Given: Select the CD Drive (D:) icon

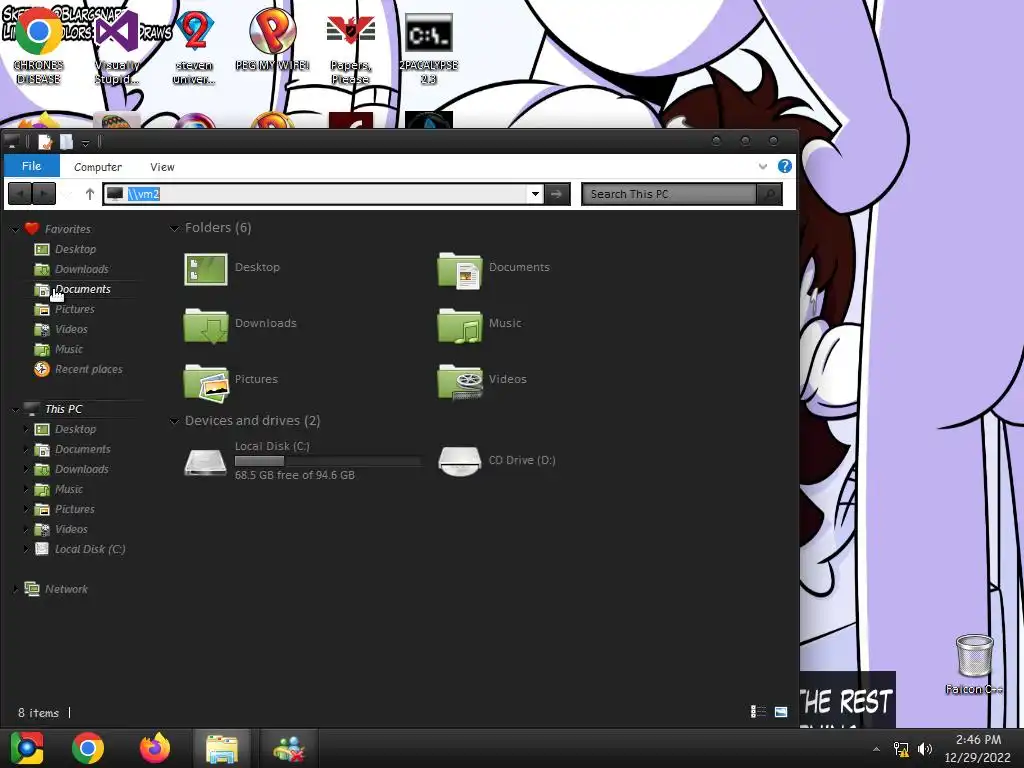Looking at the screenshot, I should point(460,461).
